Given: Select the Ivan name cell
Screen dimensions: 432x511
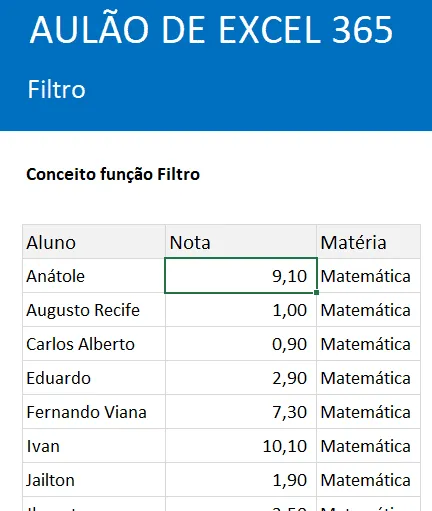Looking at the screenshot, I should click(94, 446).
